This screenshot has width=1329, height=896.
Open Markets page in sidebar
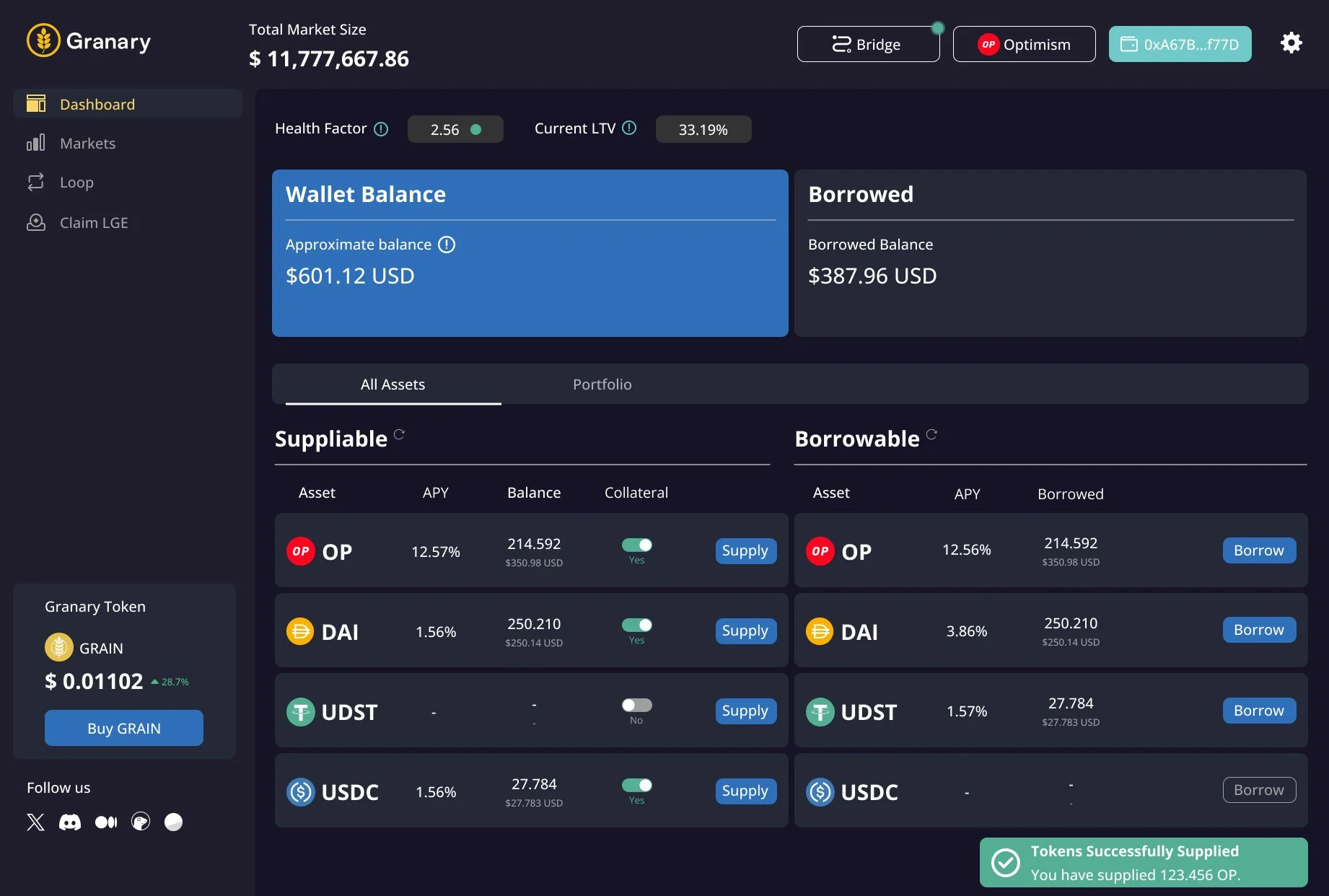[x=87, y=143]
